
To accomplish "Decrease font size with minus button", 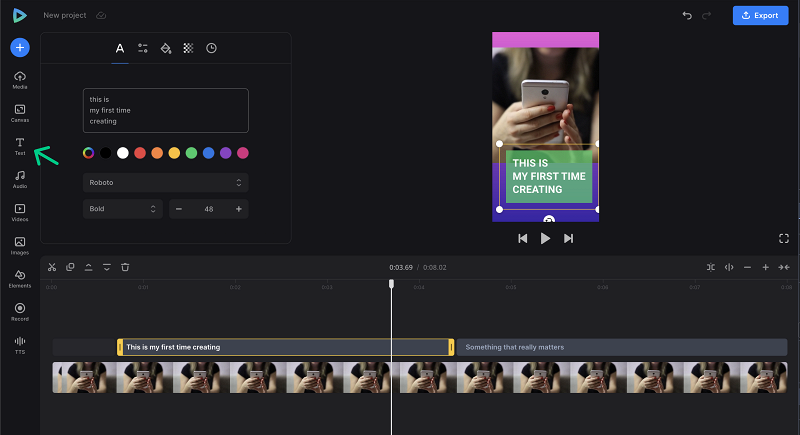I will 179,209.
